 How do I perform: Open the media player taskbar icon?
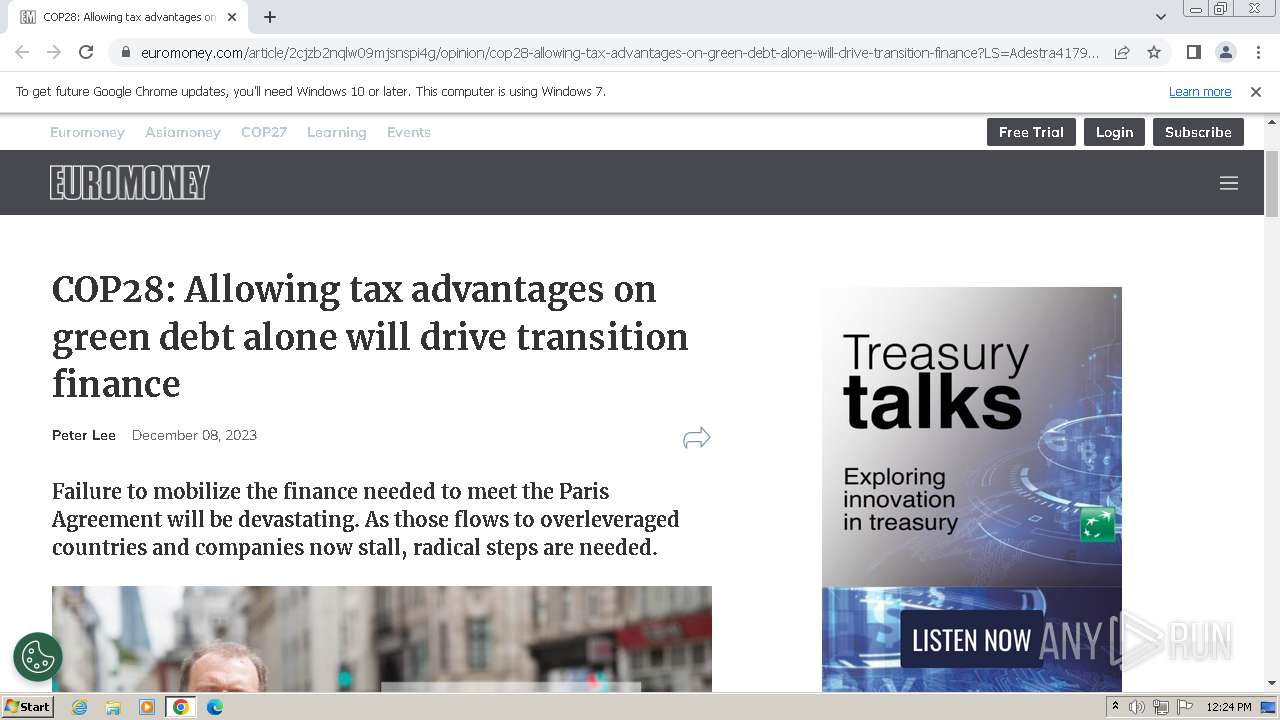pyautogui.click(x=147, y=707)
